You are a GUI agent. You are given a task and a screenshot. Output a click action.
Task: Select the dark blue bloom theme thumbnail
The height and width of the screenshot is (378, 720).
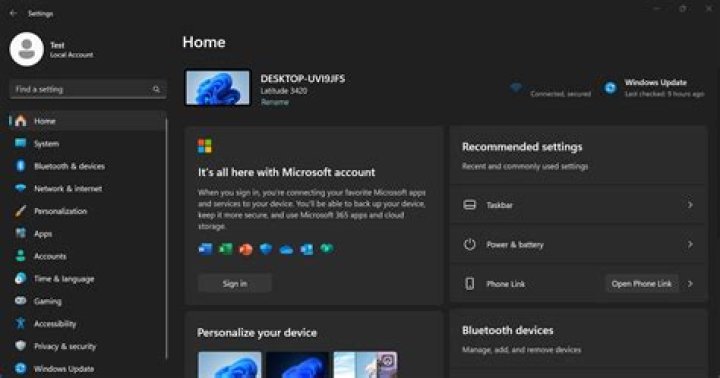tap(298, 365)
